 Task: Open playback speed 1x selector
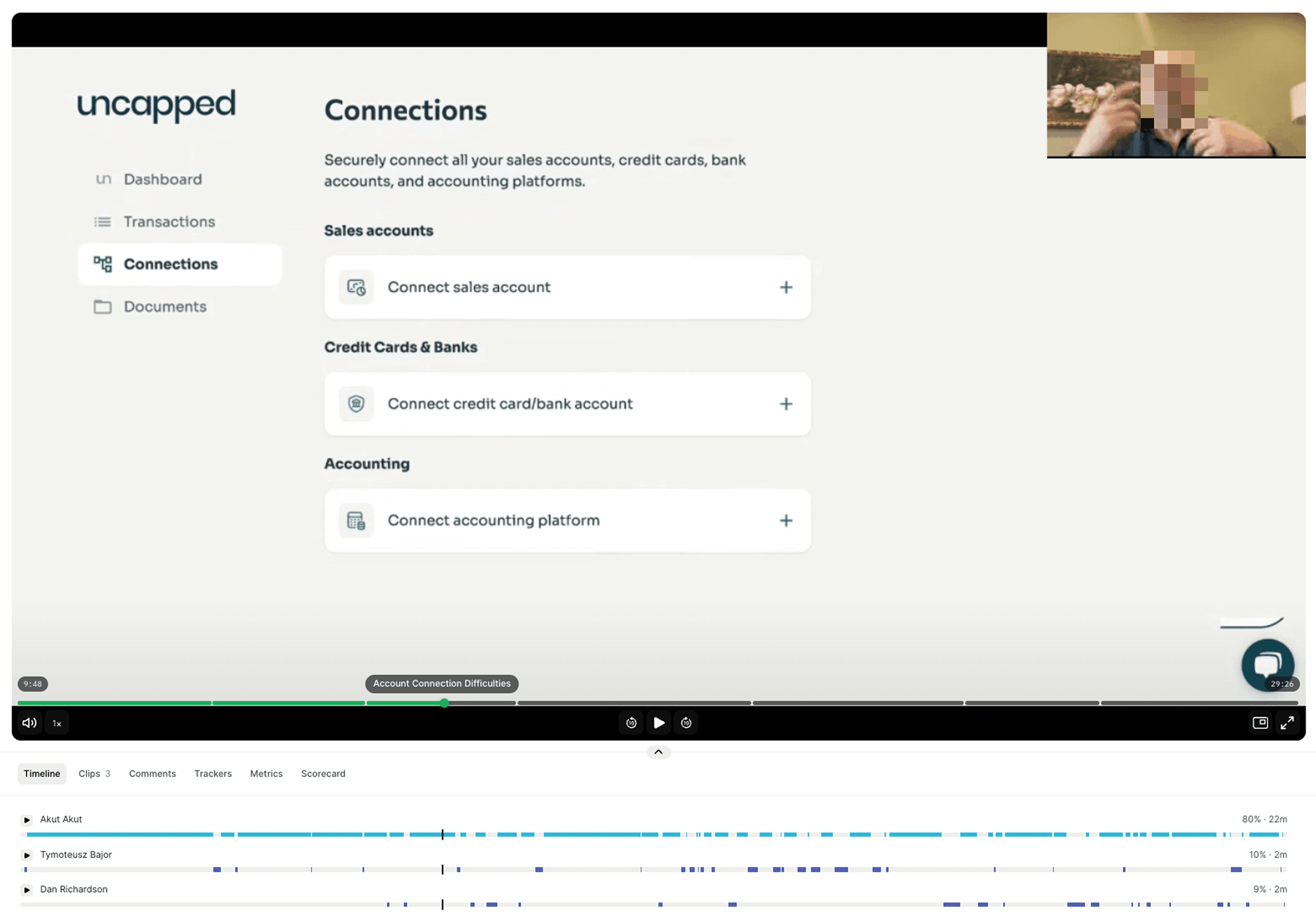pos(57,723)
